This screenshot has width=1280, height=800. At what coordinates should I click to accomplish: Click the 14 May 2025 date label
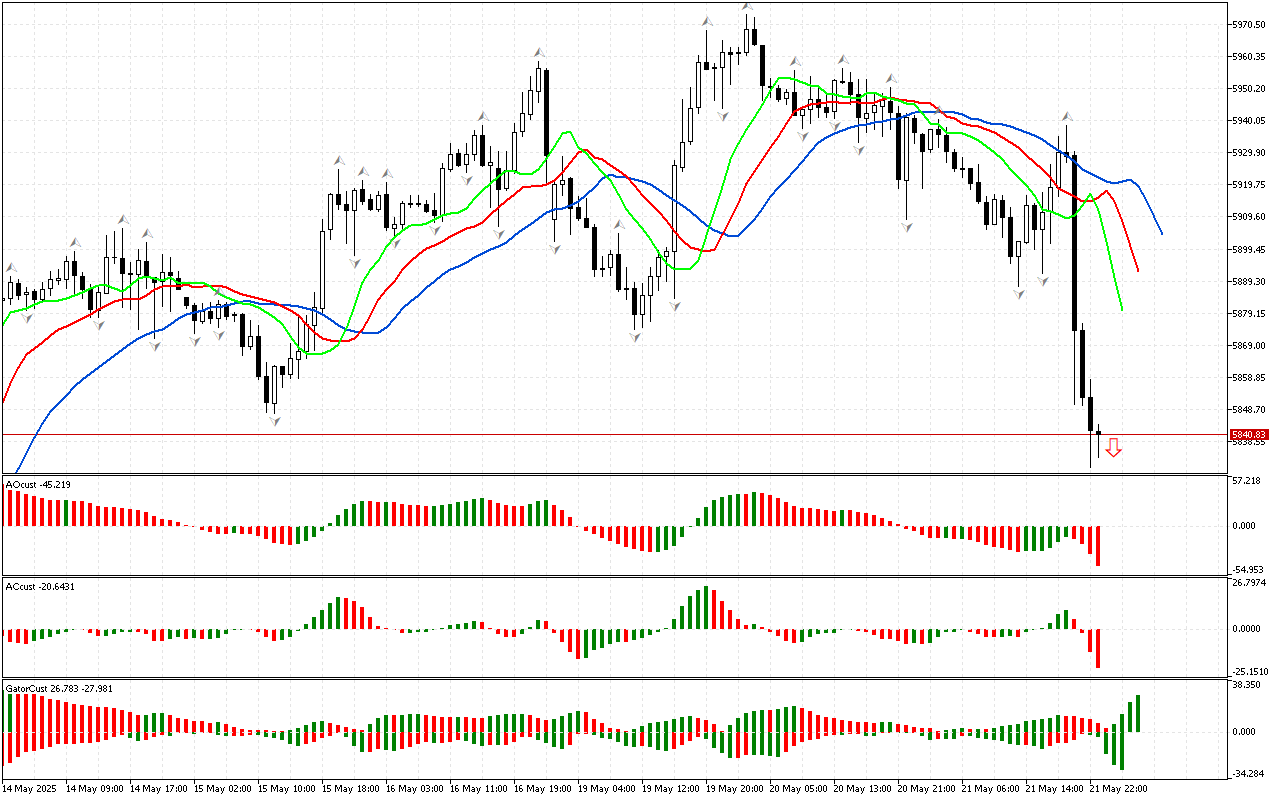point(32,788)
